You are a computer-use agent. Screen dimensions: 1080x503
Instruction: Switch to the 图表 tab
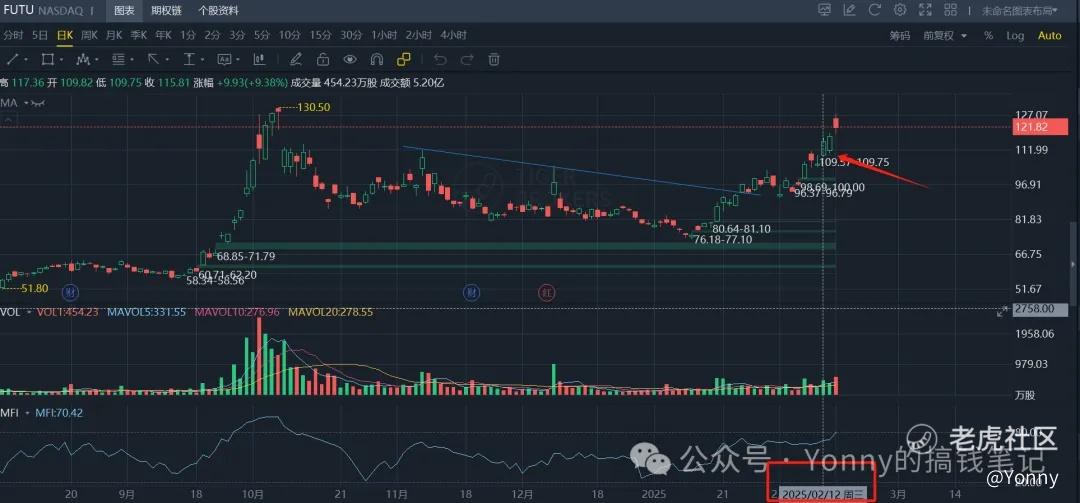pyautogui.click(x=125, y=10)
